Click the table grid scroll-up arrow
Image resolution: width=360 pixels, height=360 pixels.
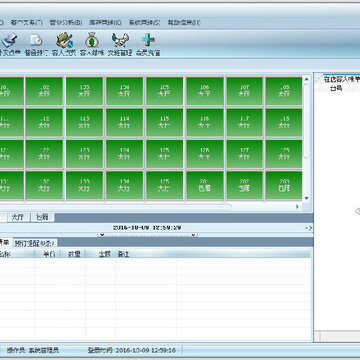307,79
